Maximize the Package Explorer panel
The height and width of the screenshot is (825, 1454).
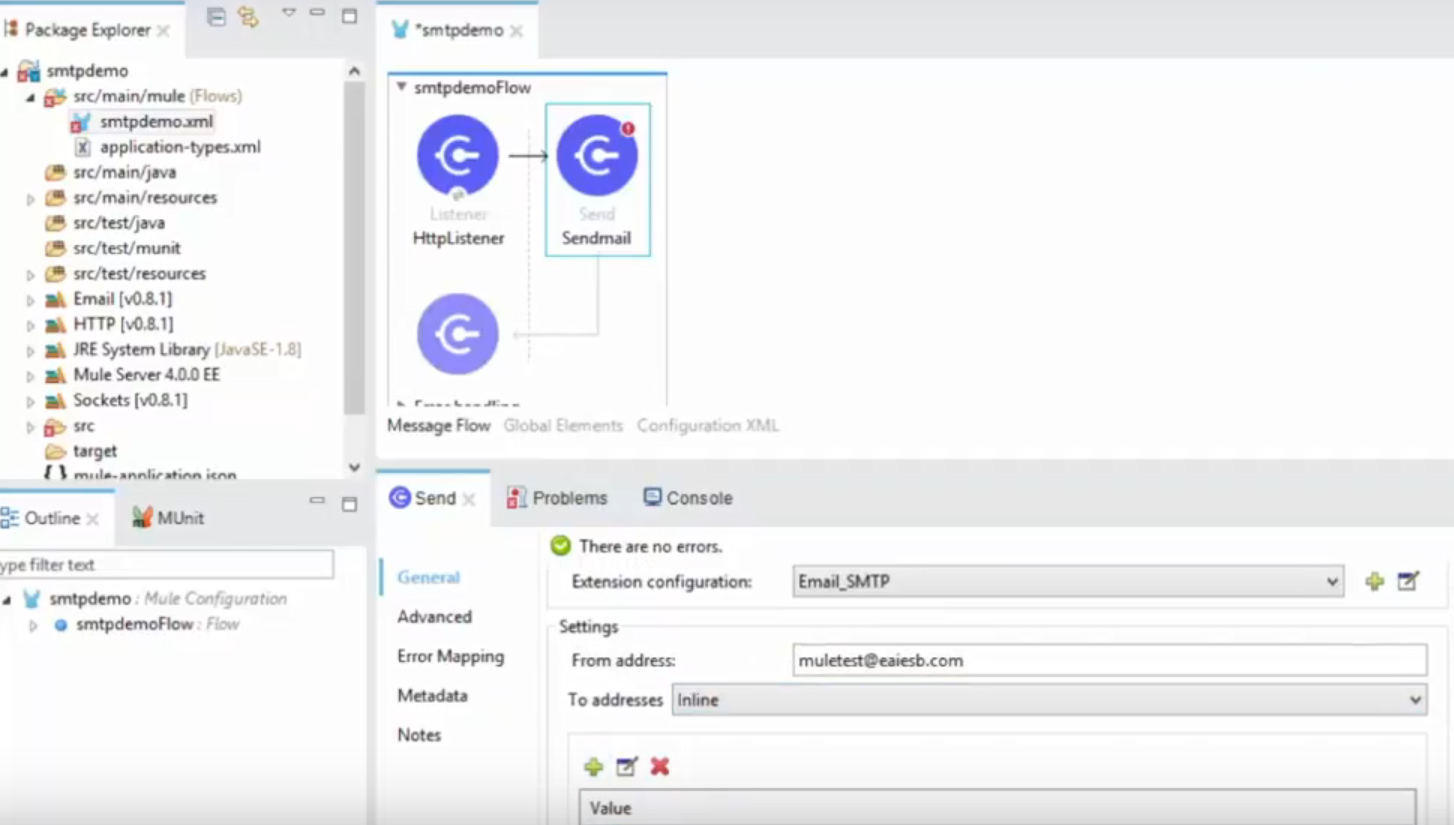[x=349, y=16]
